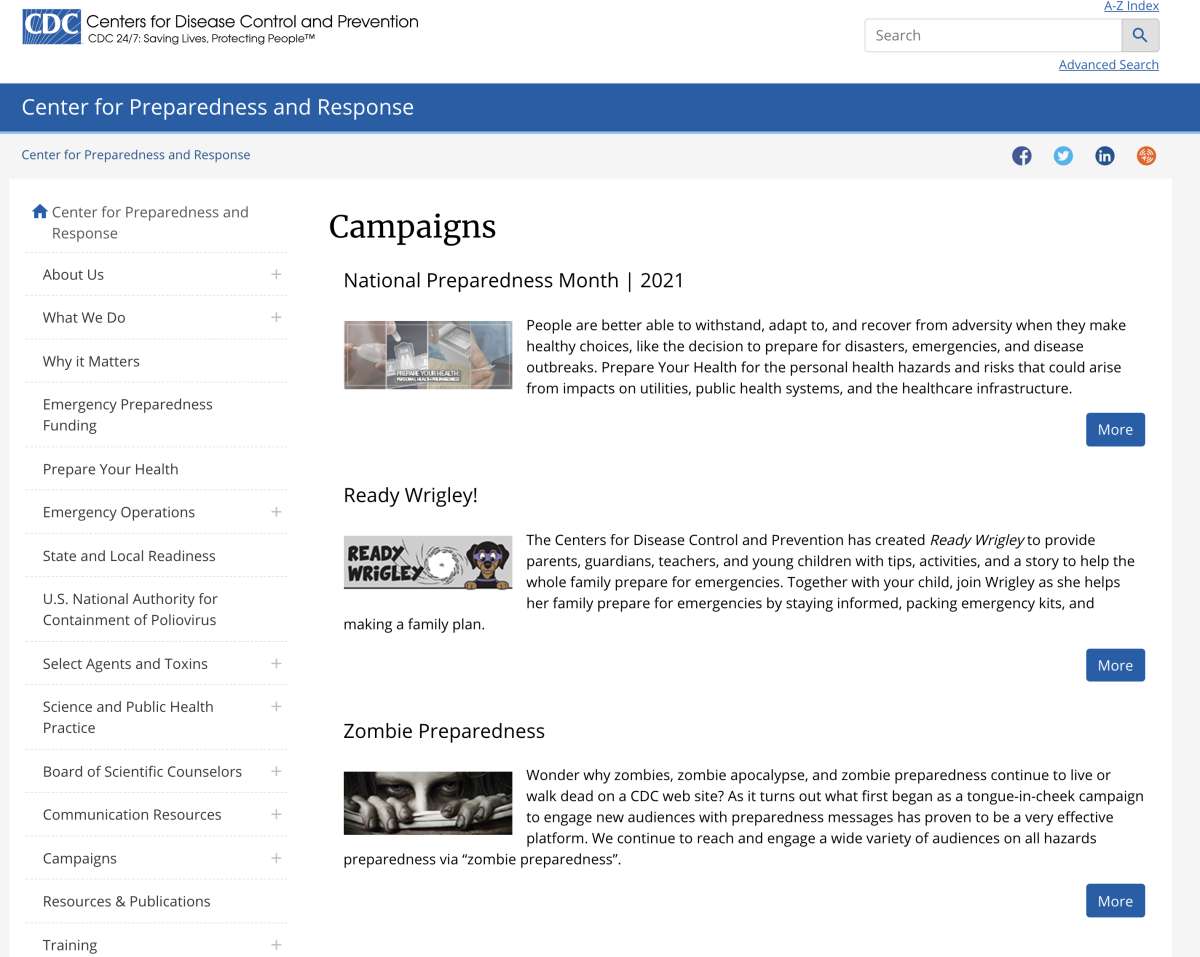Open Training sidebar link
1200x957 pixels.
[70, 945]
